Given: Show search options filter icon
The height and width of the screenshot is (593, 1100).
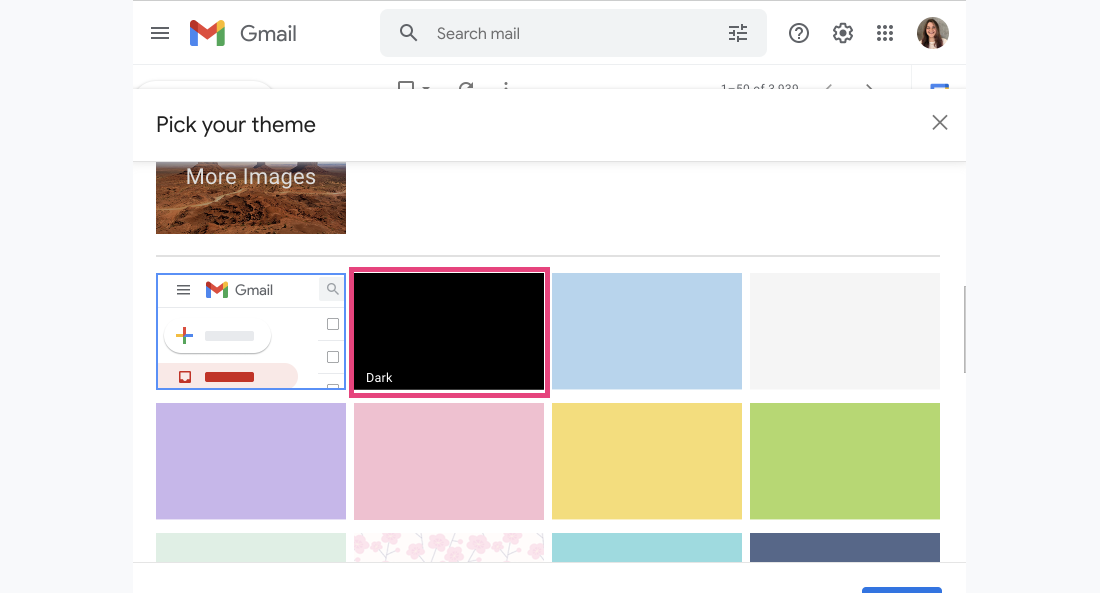Looking at the screenshot, I should [738, 33].
